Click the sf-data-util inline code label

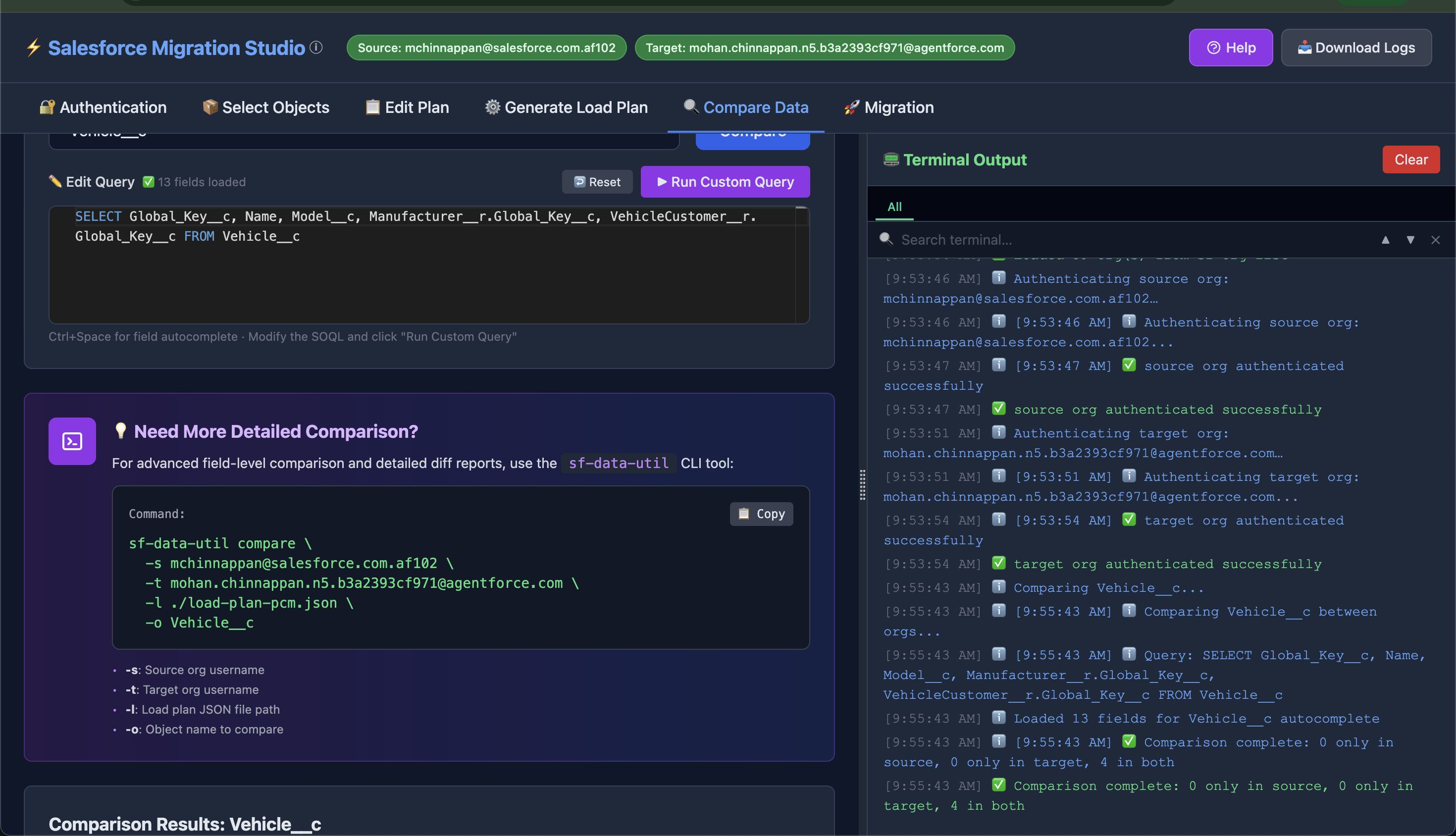pyautogui.click(x=619, y=463)
